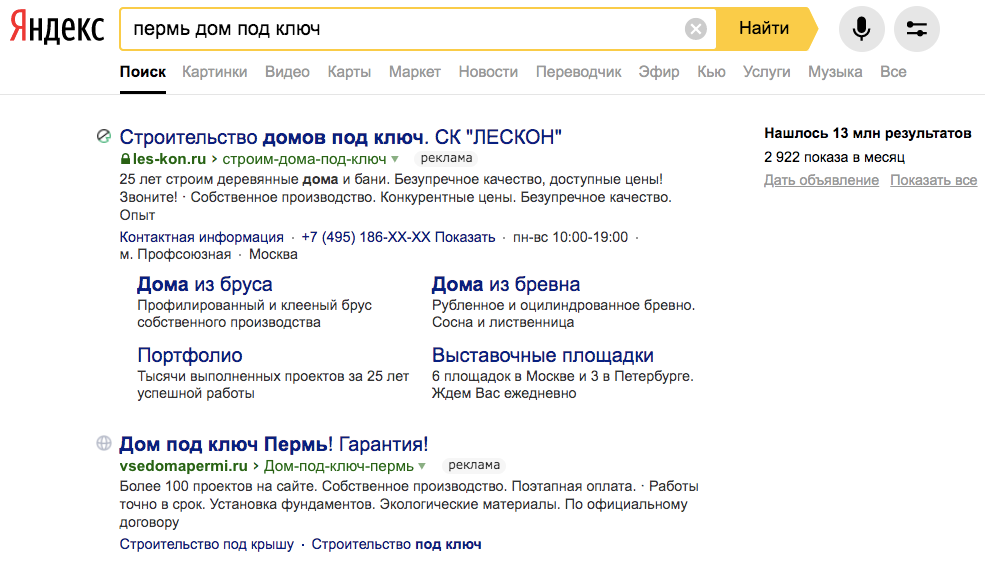Click into the search input field
The image size is (985, 566).
pyautogui.click(x=402, y=29)
